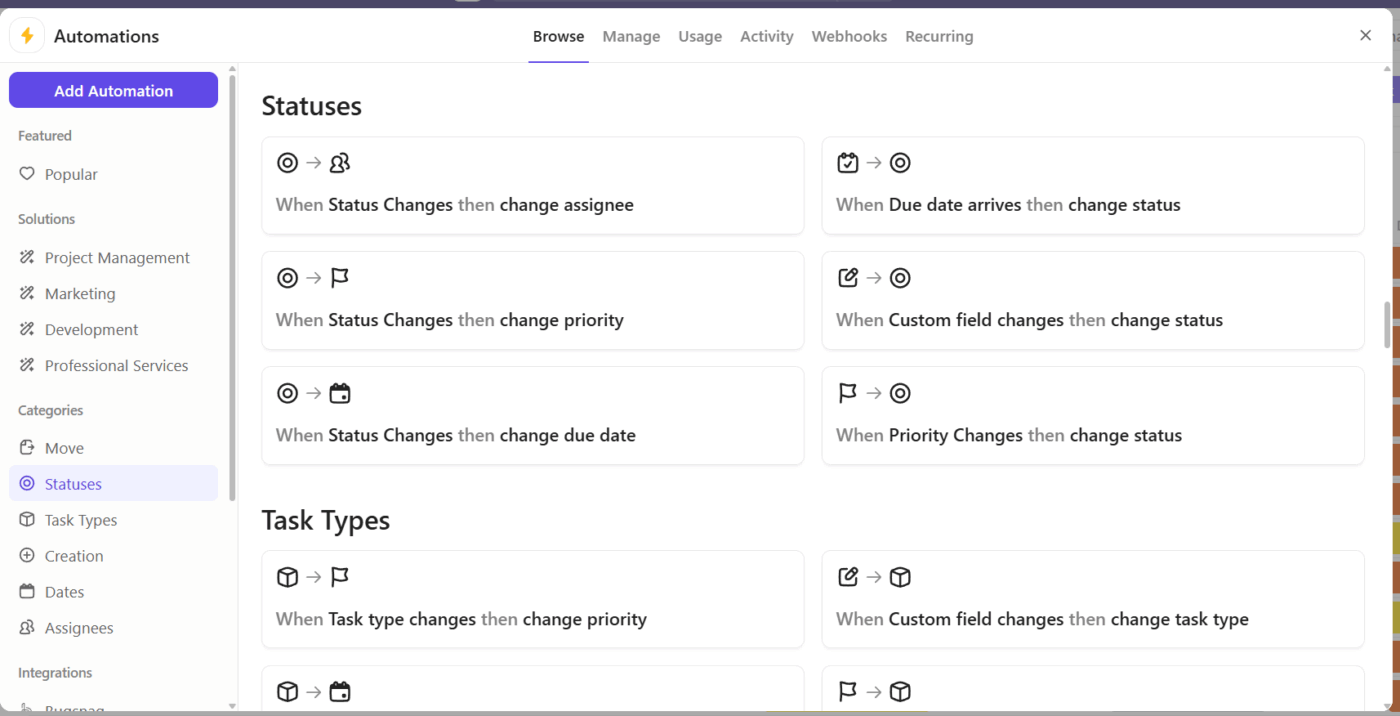Switch to the Manage tab
Screen dimensions: 1400x716
pos(631,36)
